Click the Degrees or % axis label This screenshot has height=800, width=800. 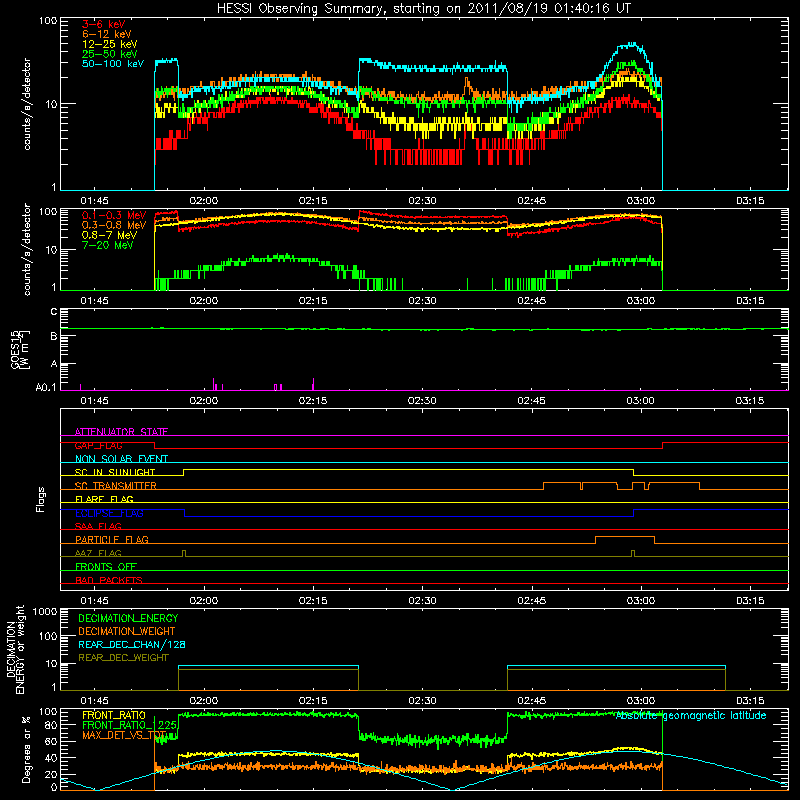click(26, 749)
